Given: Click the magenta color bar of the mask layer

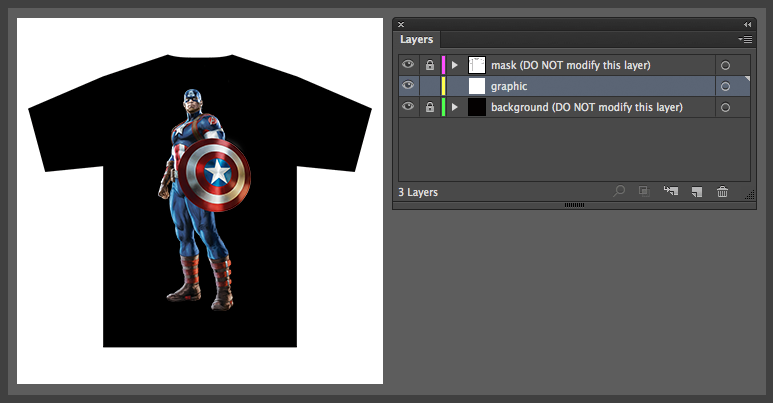Looking at the screenshot, I should click(x=443, y=65).
